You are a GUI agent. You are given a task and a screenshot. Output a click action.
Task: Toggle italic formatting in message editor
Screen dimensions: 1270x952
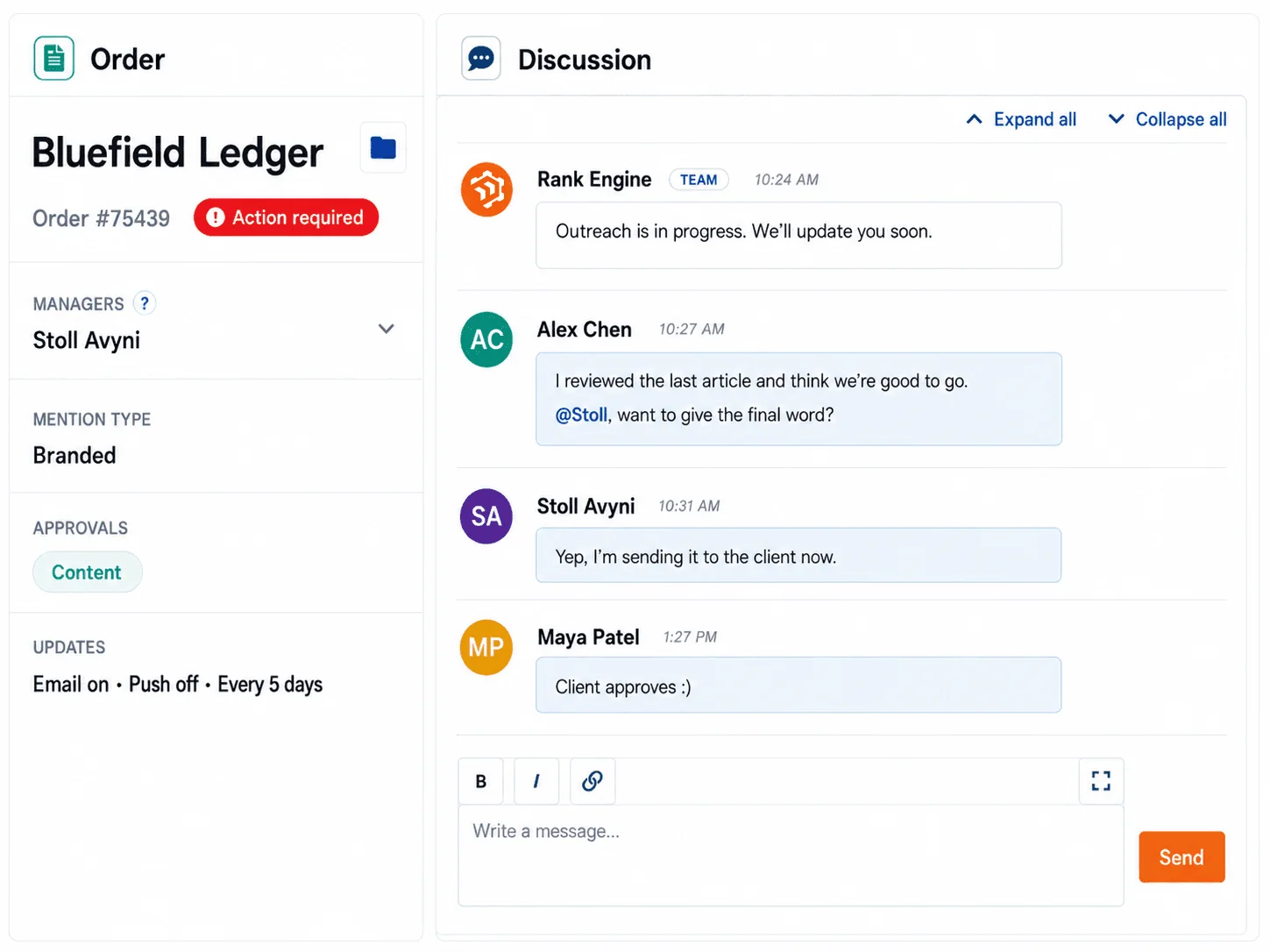[x=536, y=781]
